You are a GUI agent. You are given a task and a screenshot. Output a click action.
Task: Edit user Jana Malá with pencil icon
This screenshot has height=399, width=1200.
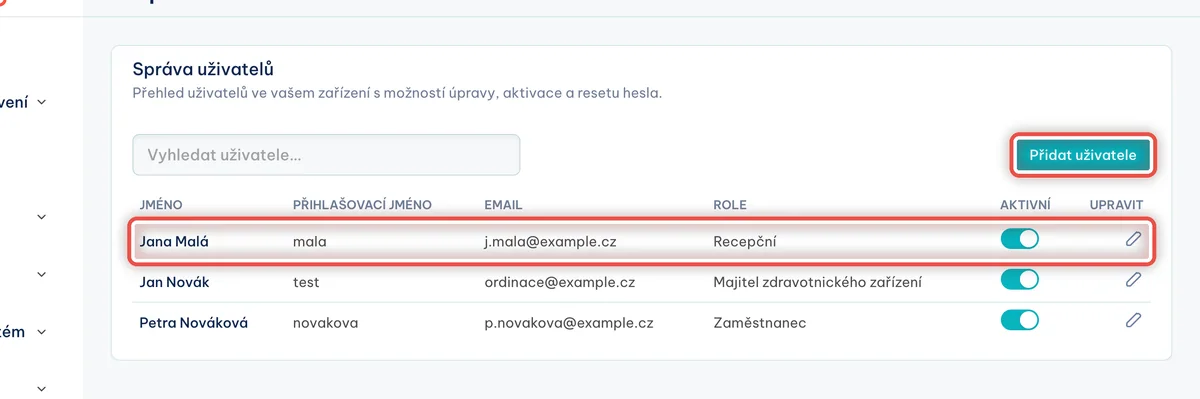[x=1133, y=240]
